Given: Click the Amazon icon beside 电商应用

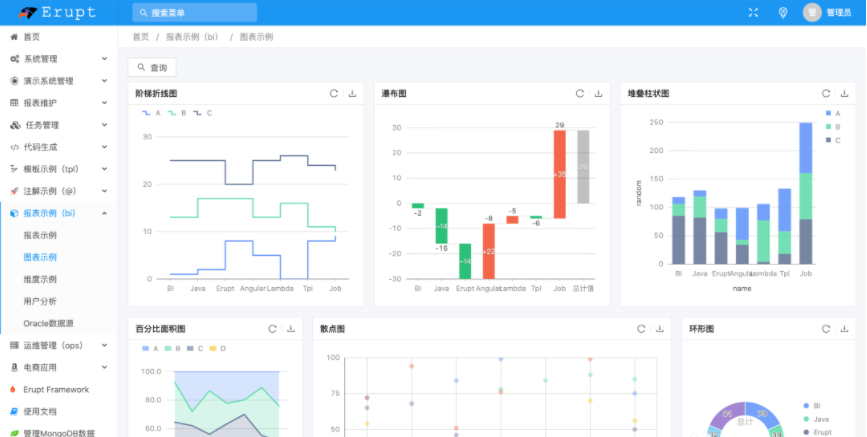Looking at the screenshot, I should pyautogui.click(x=14, y=367).
